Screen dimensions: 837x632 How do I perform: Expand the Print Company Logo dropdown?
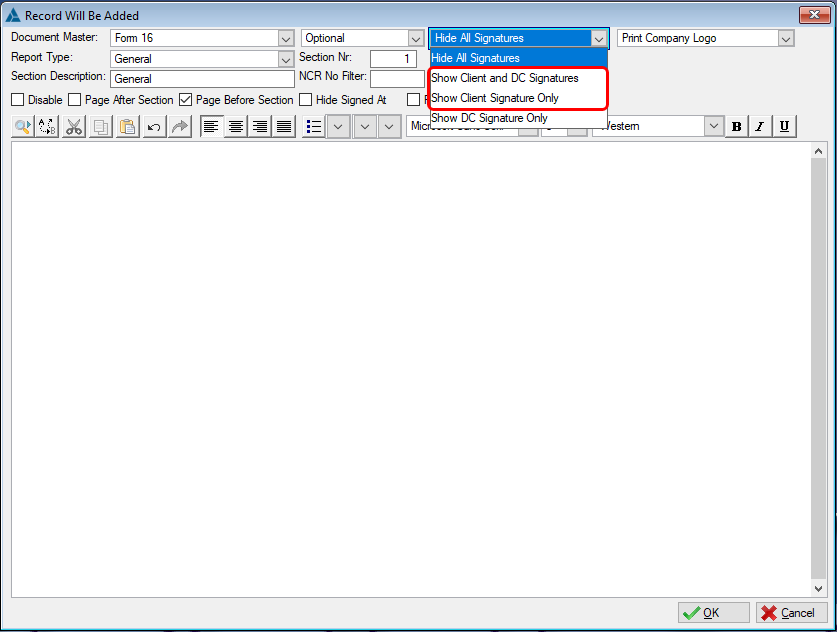[x=785, y=39]
